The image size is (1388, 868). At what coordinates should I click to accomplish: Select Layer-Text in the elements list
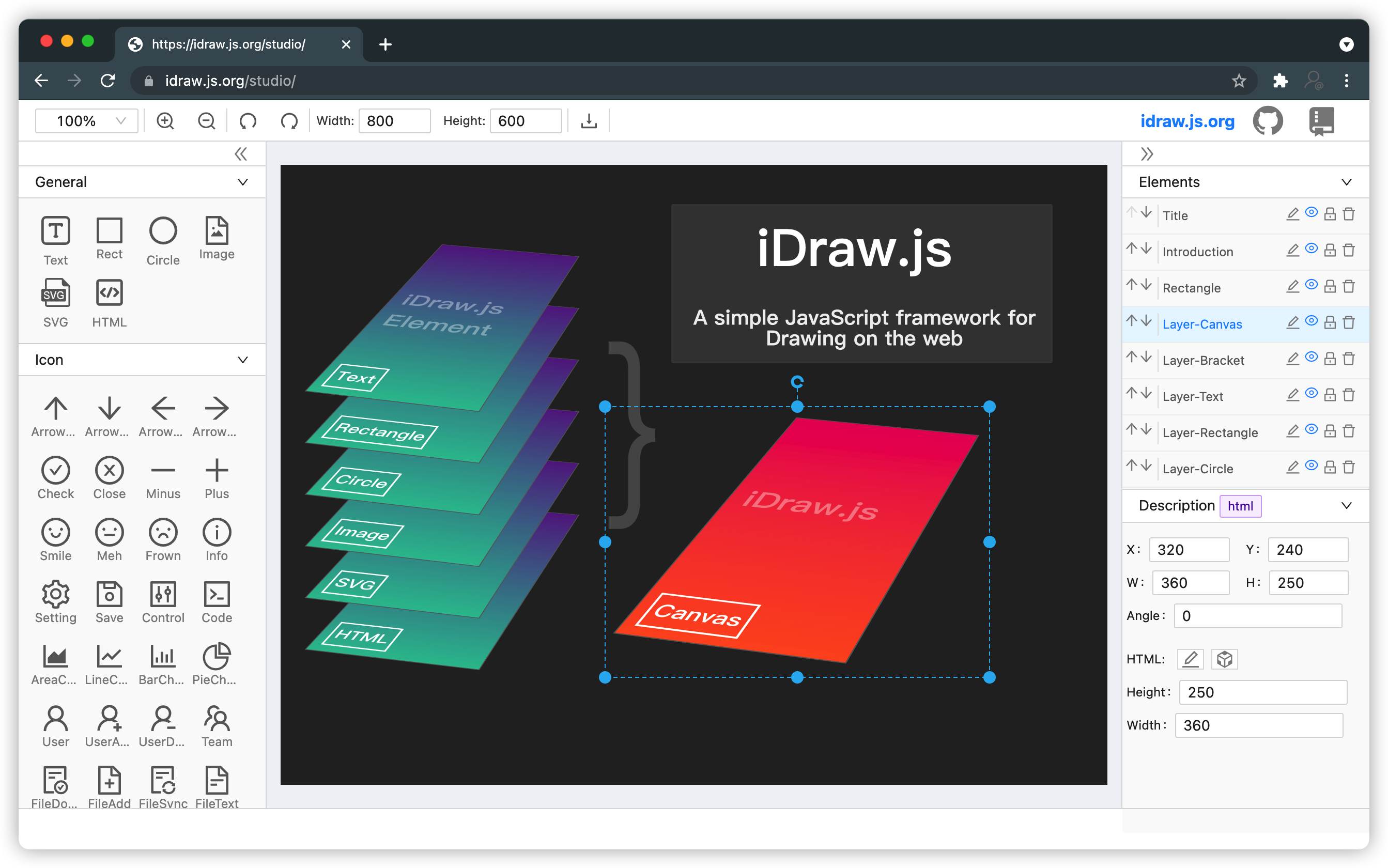[x=1193, y=397]
